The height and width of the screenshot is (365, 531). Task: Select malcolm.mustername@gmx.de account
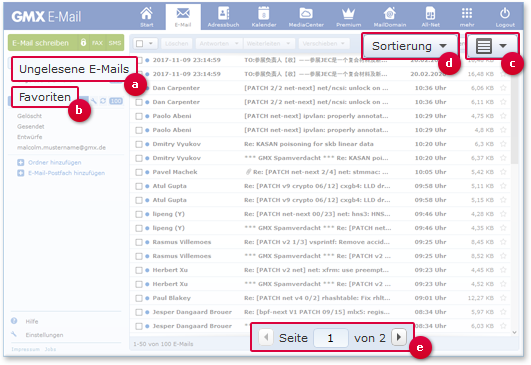[x=61, y=147]
